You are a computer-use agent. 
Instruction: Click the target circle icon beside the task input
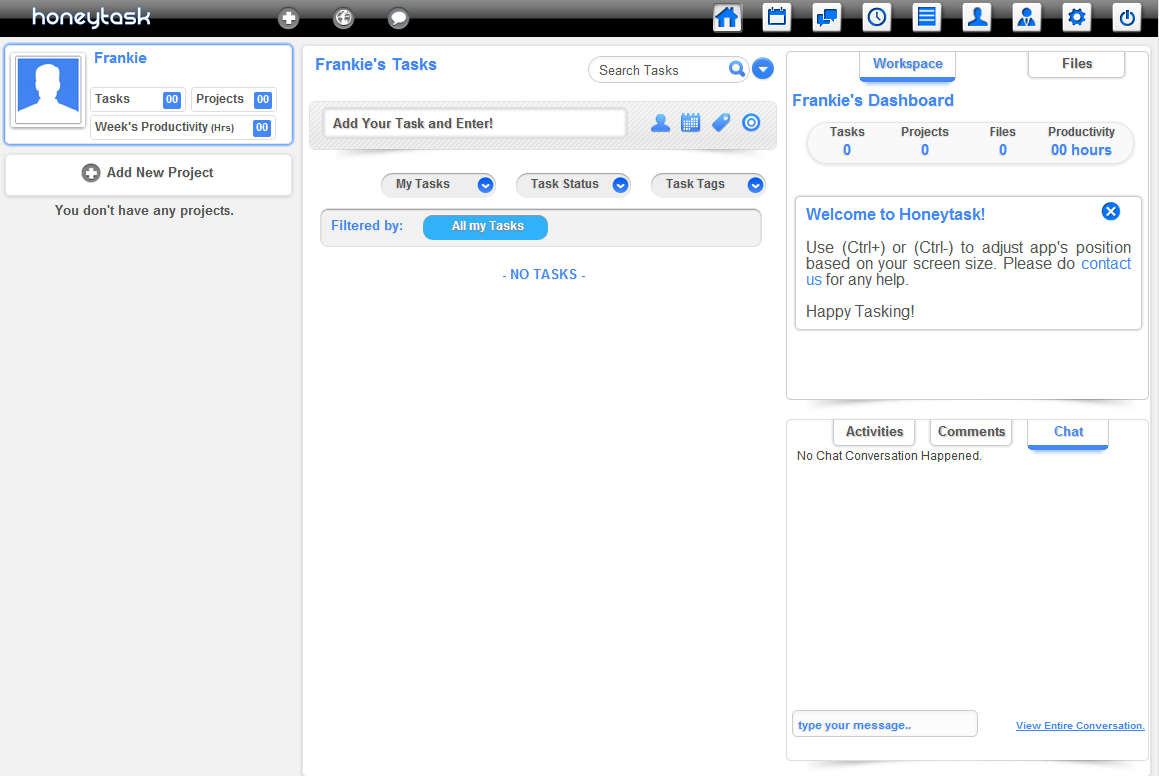[751, 123]
